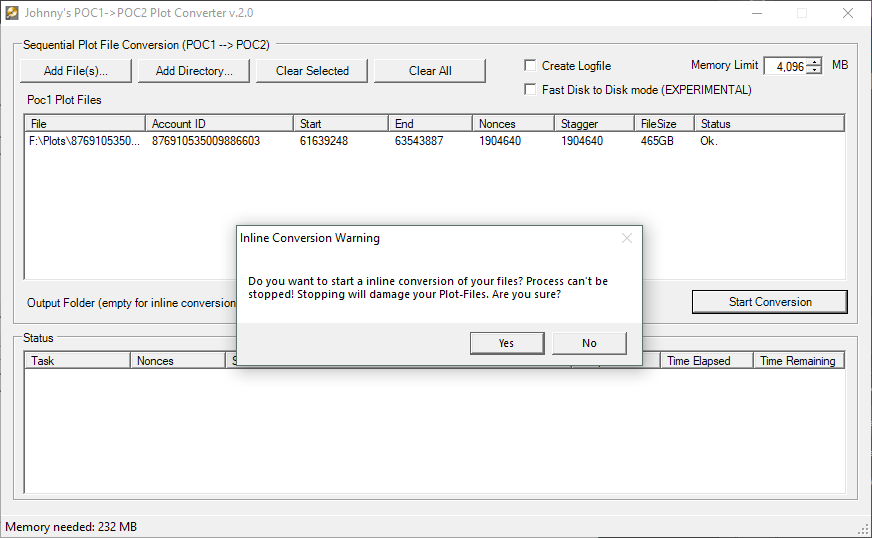This screenshot has width=872, height=538.
Task: Sort by the Account ID column header
Action: [219, 124]
